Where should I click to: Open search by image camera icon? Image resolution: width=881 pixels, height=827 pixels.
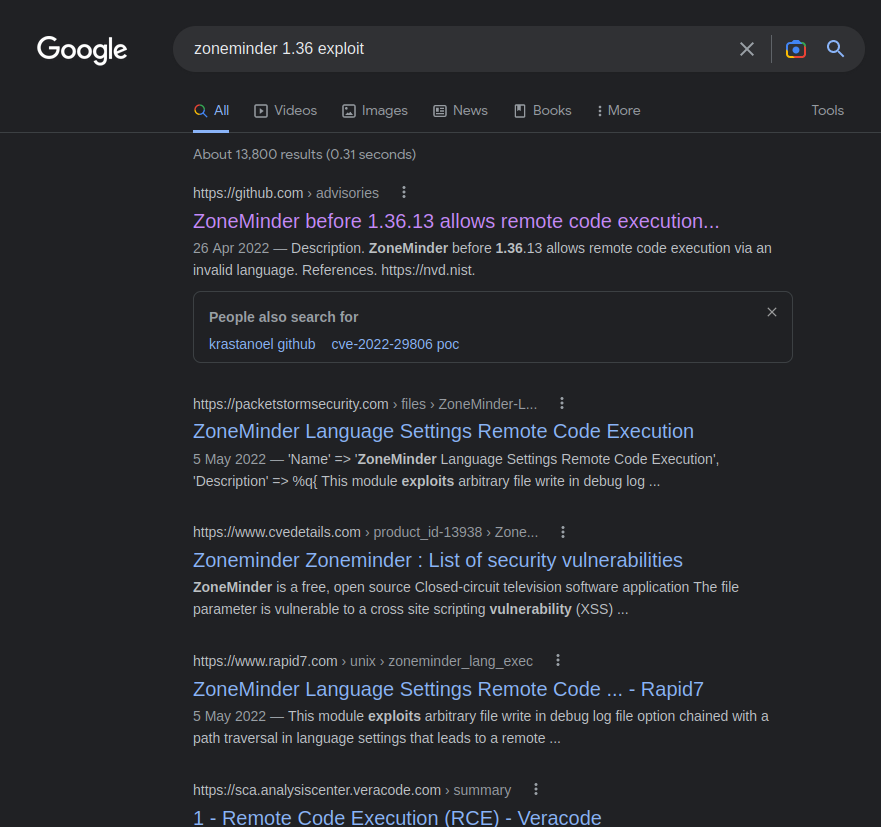coord(796,49)
